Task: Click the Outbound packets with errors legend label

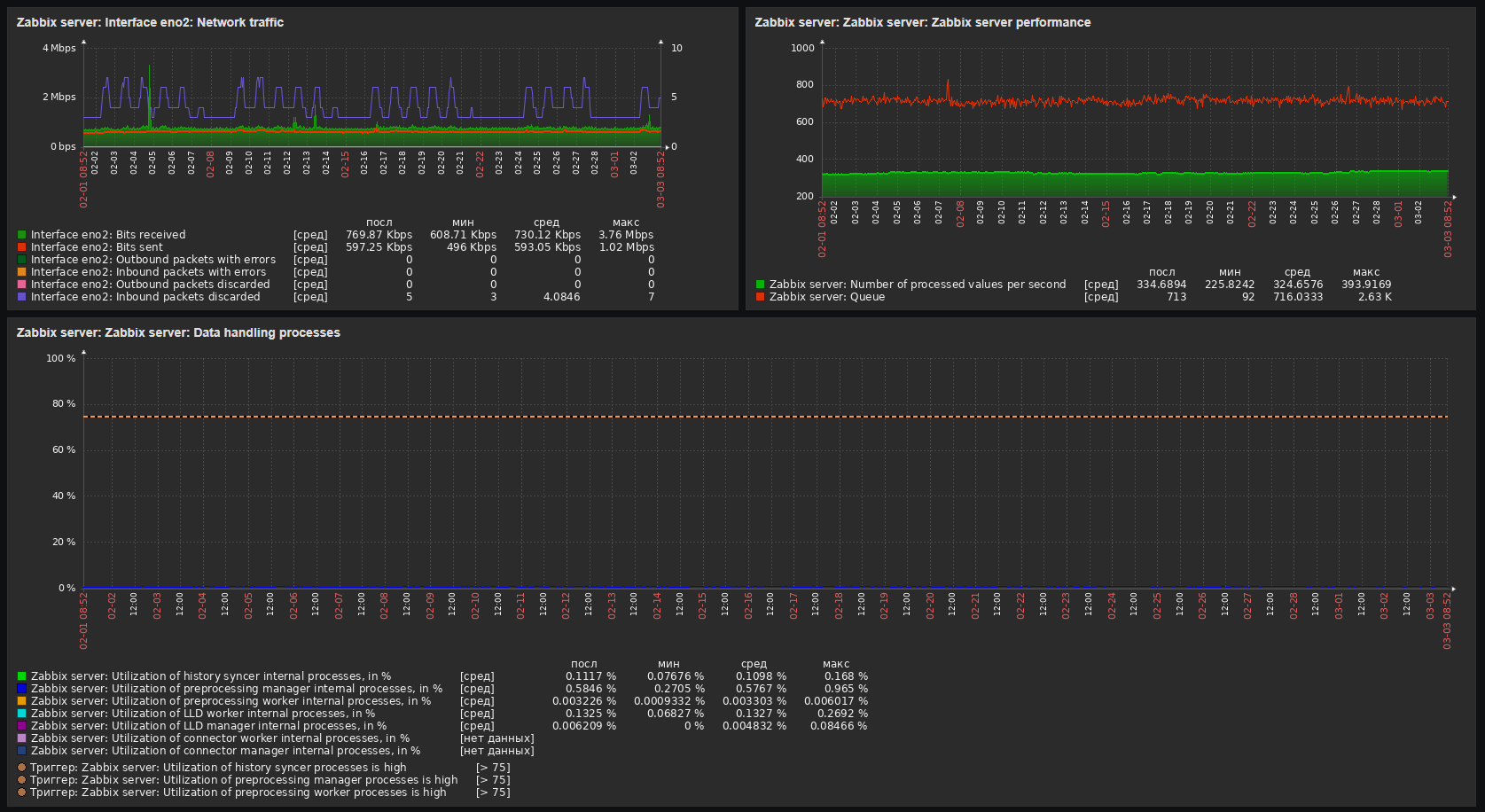Action: pos(152,260)
